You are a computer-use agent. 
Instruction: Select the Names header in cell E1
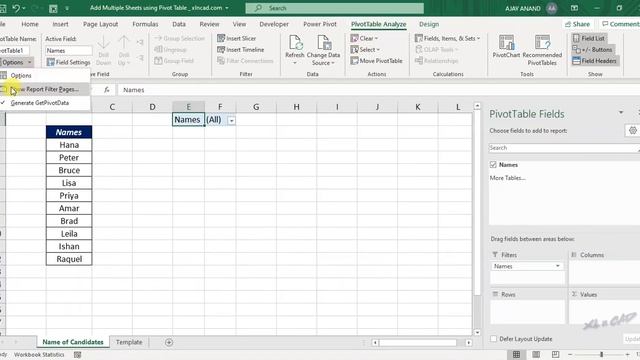tap(188, 120)
